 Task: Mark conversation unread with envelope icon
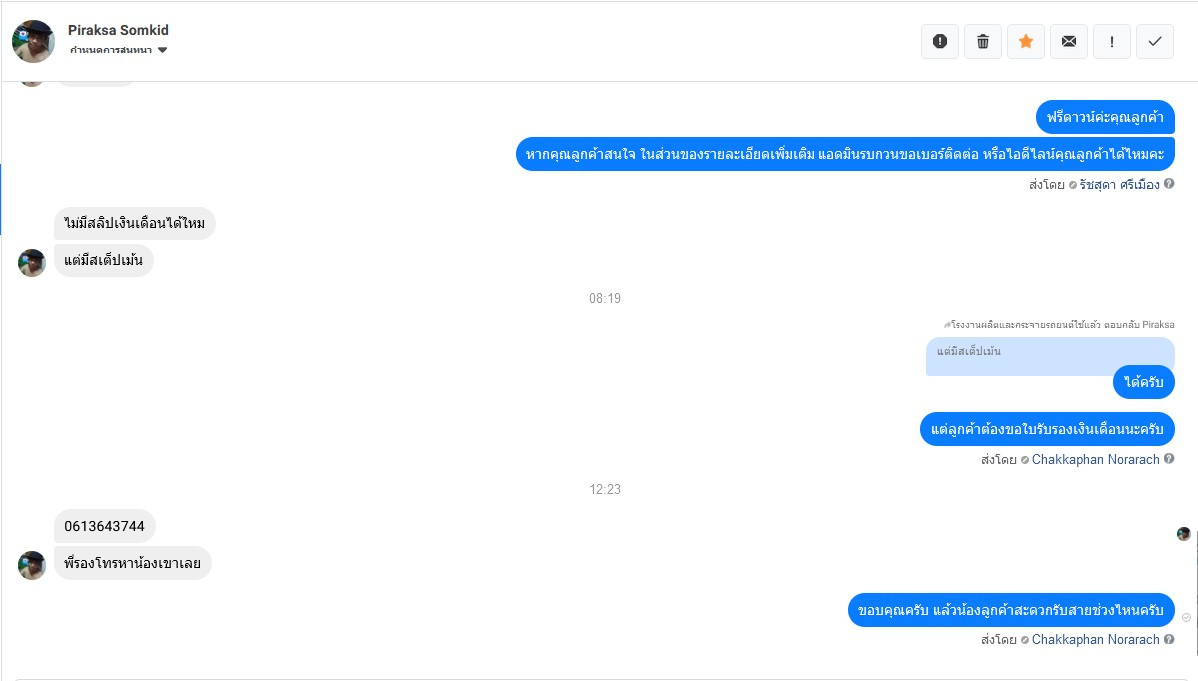pos(1069,41)
